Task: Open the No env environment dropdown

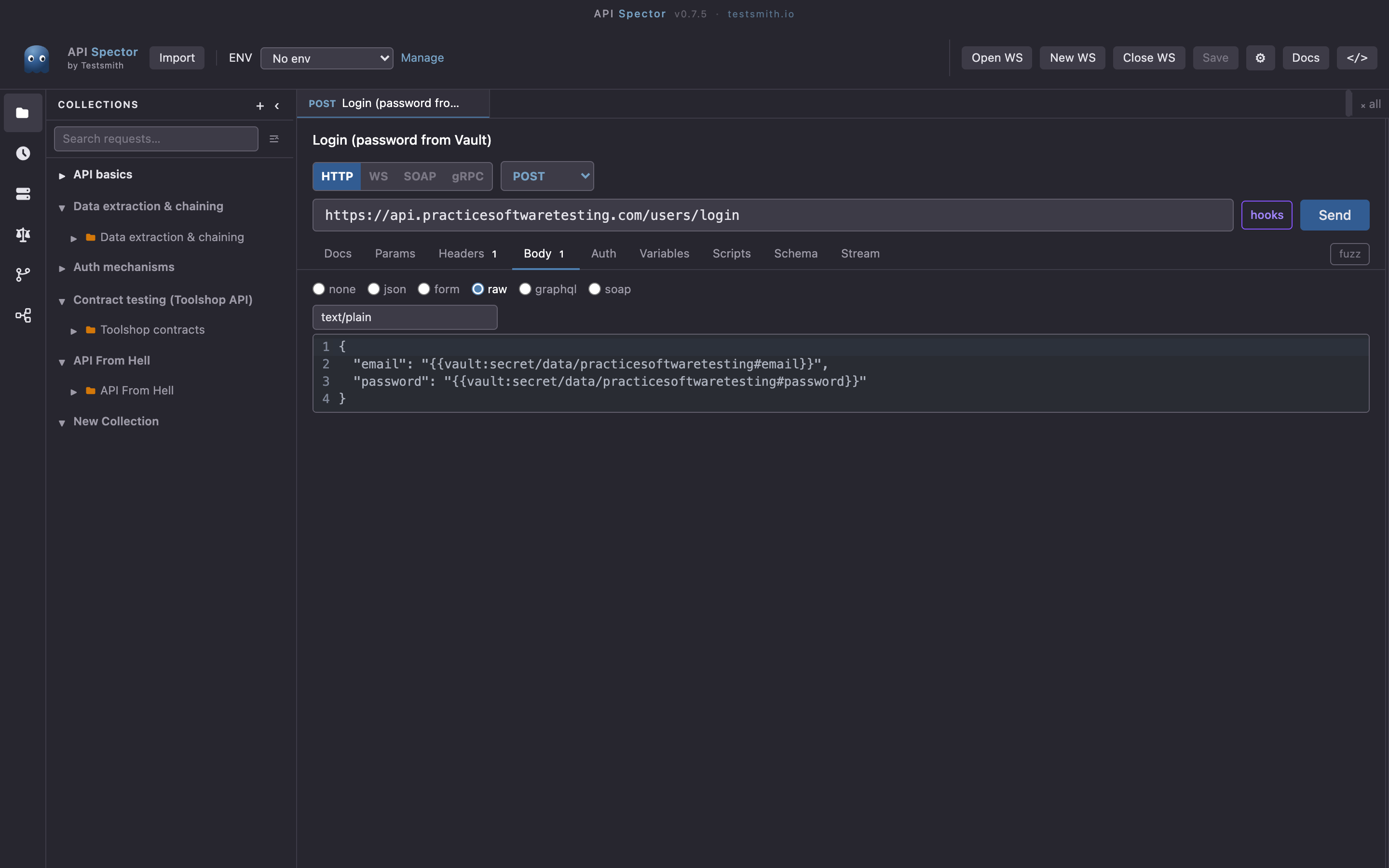Action: click(x=327, y=58)
